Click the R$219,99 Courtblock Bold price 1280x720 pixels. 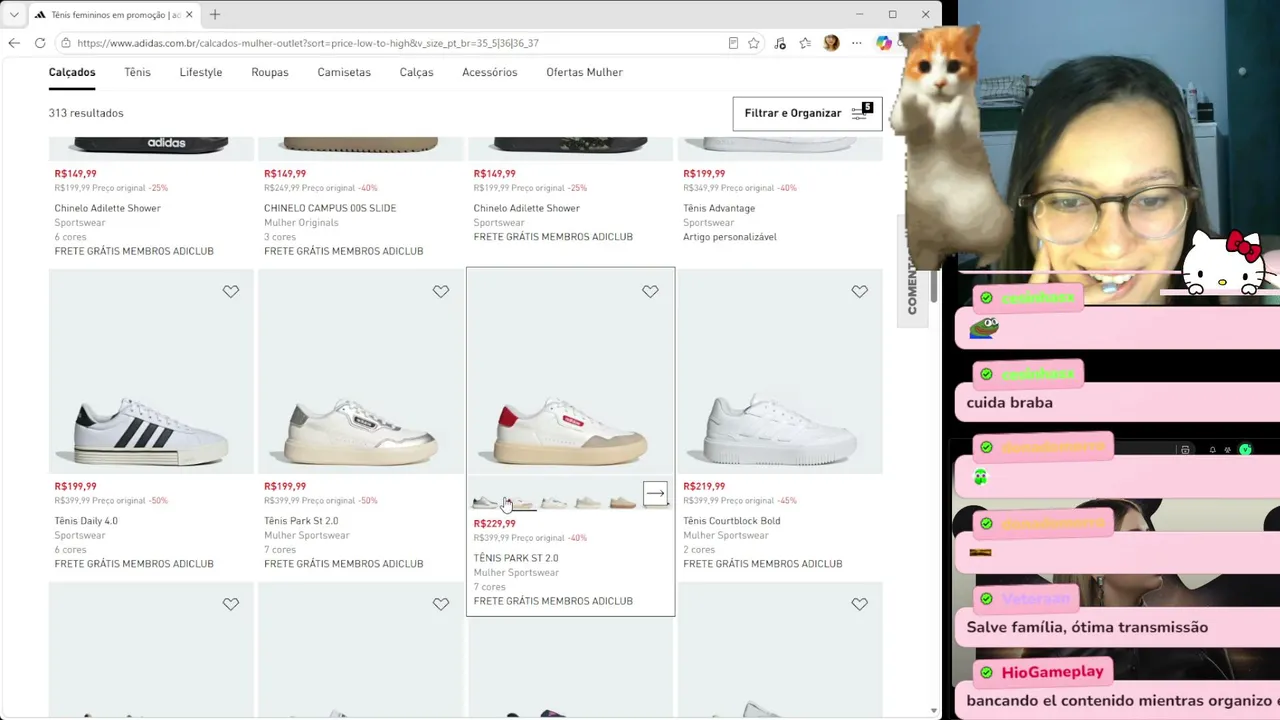point(704,486)
